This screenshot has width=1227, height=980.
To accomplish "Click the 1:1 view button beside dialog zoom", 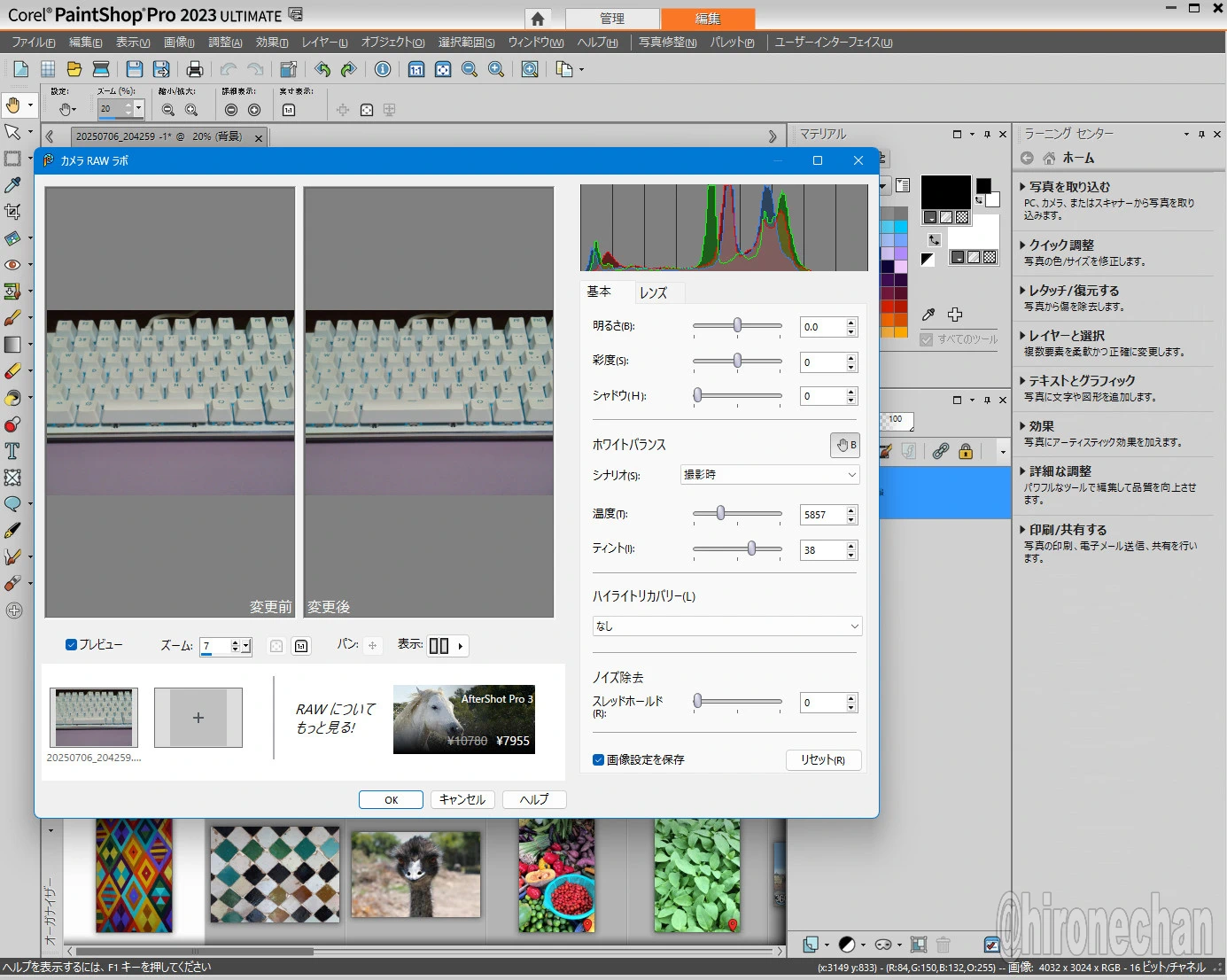I will [x=301, y=646].
